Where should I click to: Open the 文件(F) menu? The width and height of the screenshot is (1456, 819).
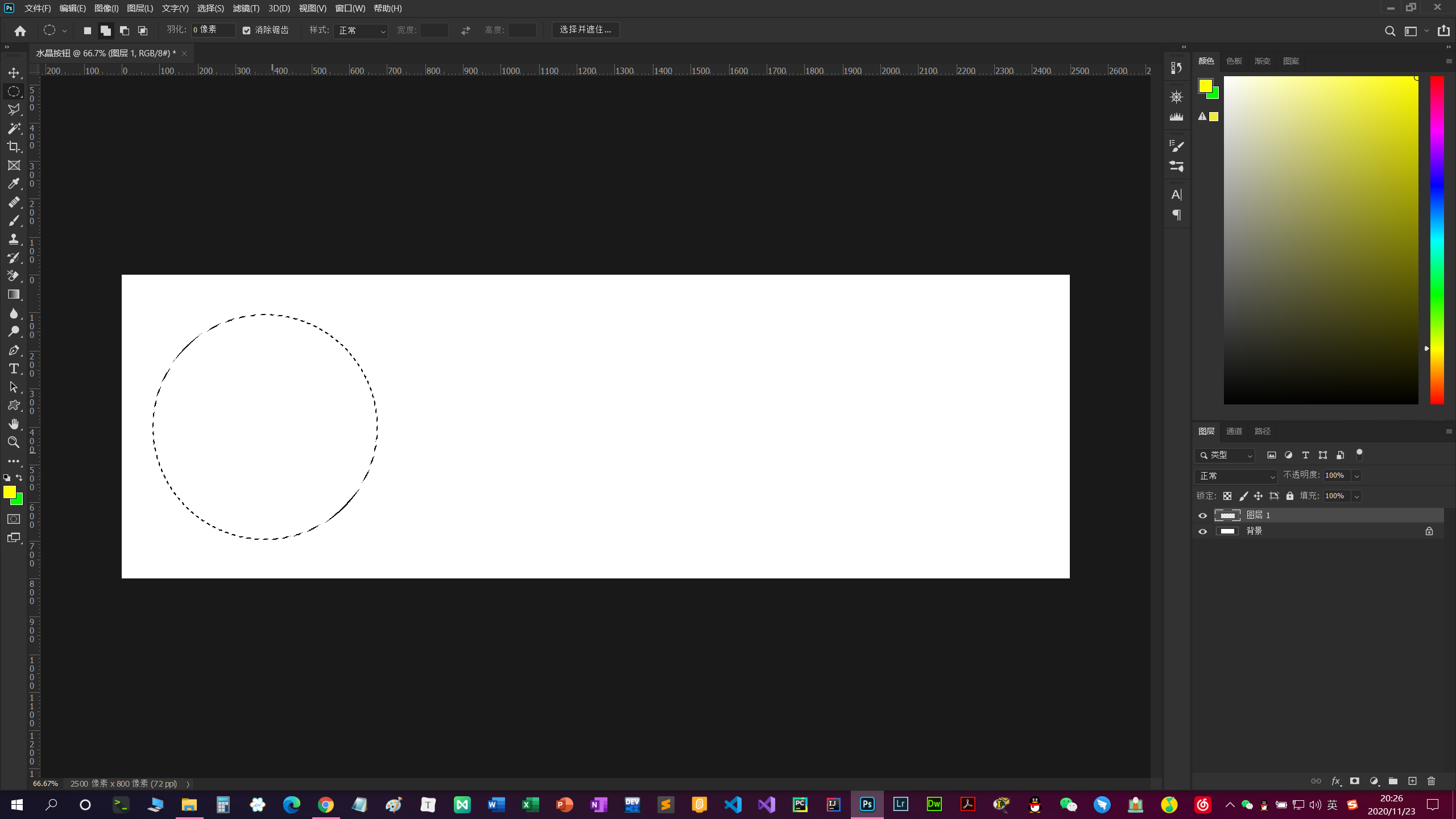click(x=38, y=9)
